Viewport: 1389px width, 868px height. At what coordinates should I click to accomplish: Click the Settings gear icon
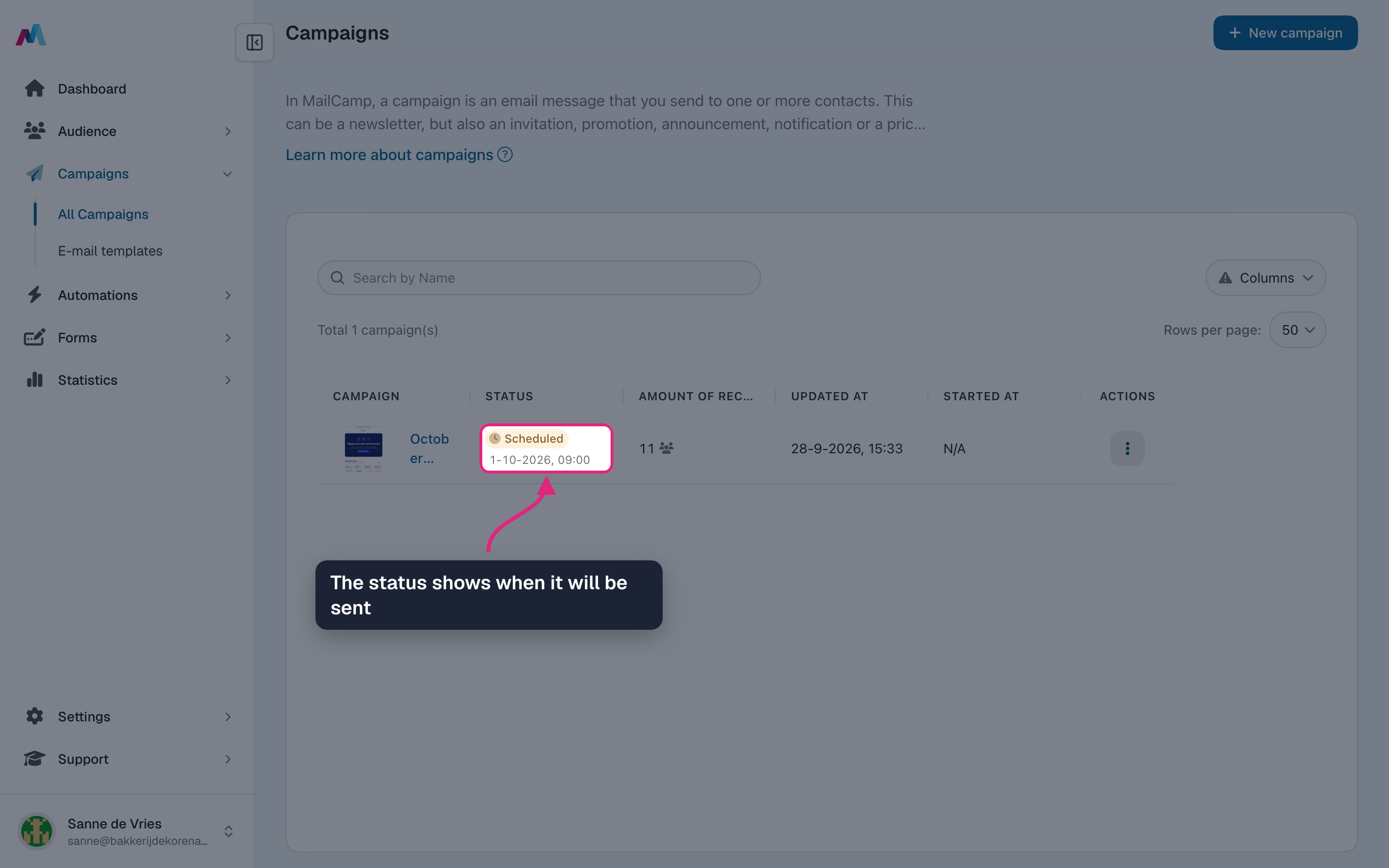click(34, 716)
